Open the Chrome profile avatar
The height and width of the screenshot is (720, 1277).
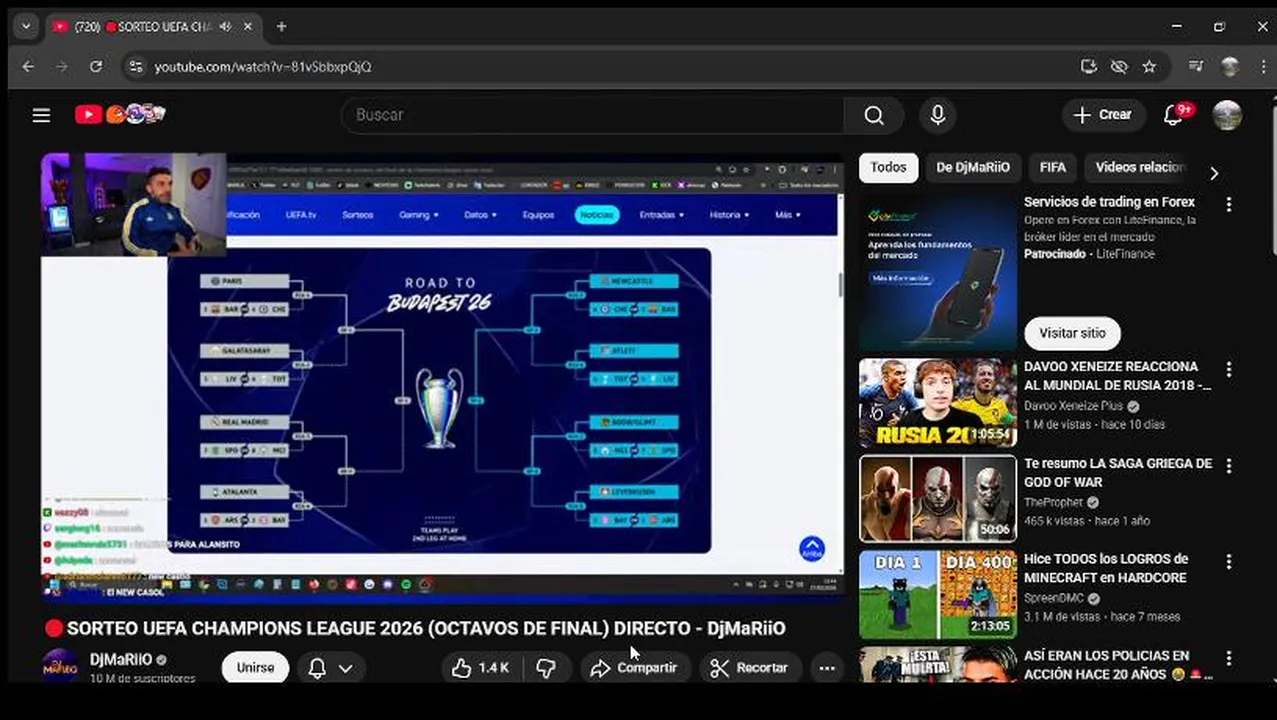coord(1230,67)
